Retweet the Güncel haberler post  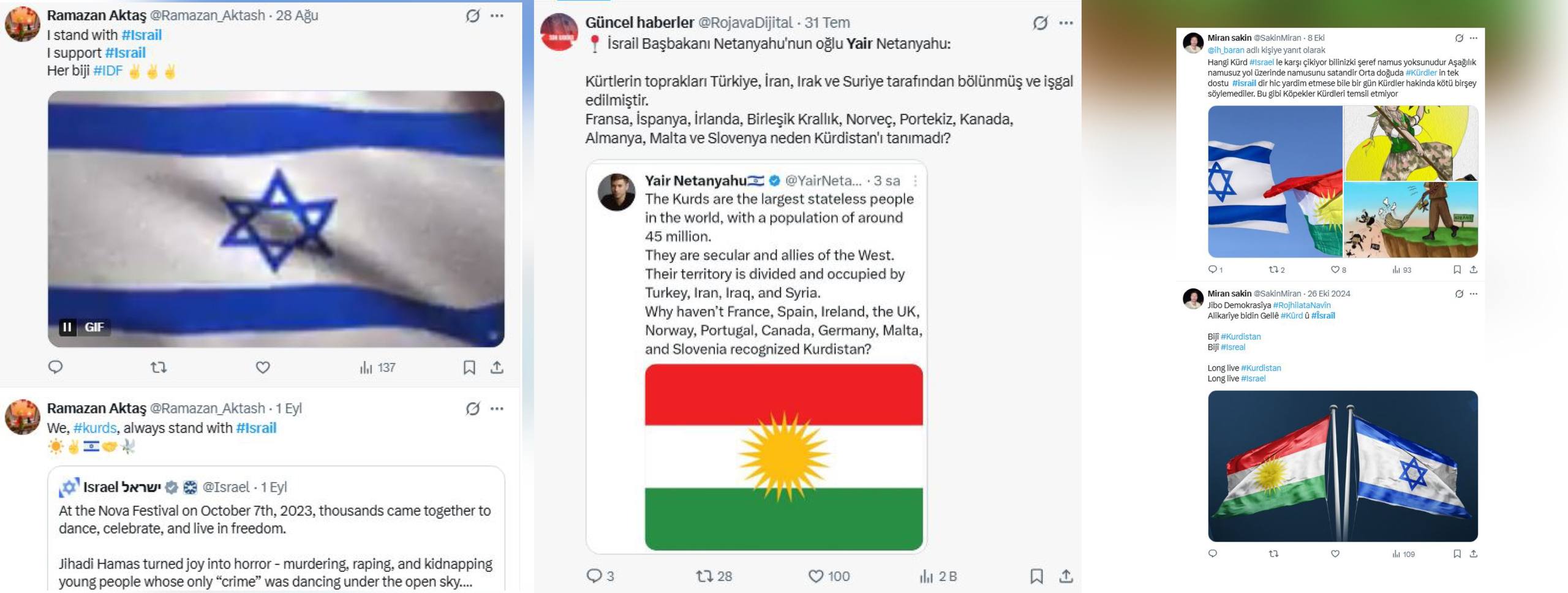[704, 576]
